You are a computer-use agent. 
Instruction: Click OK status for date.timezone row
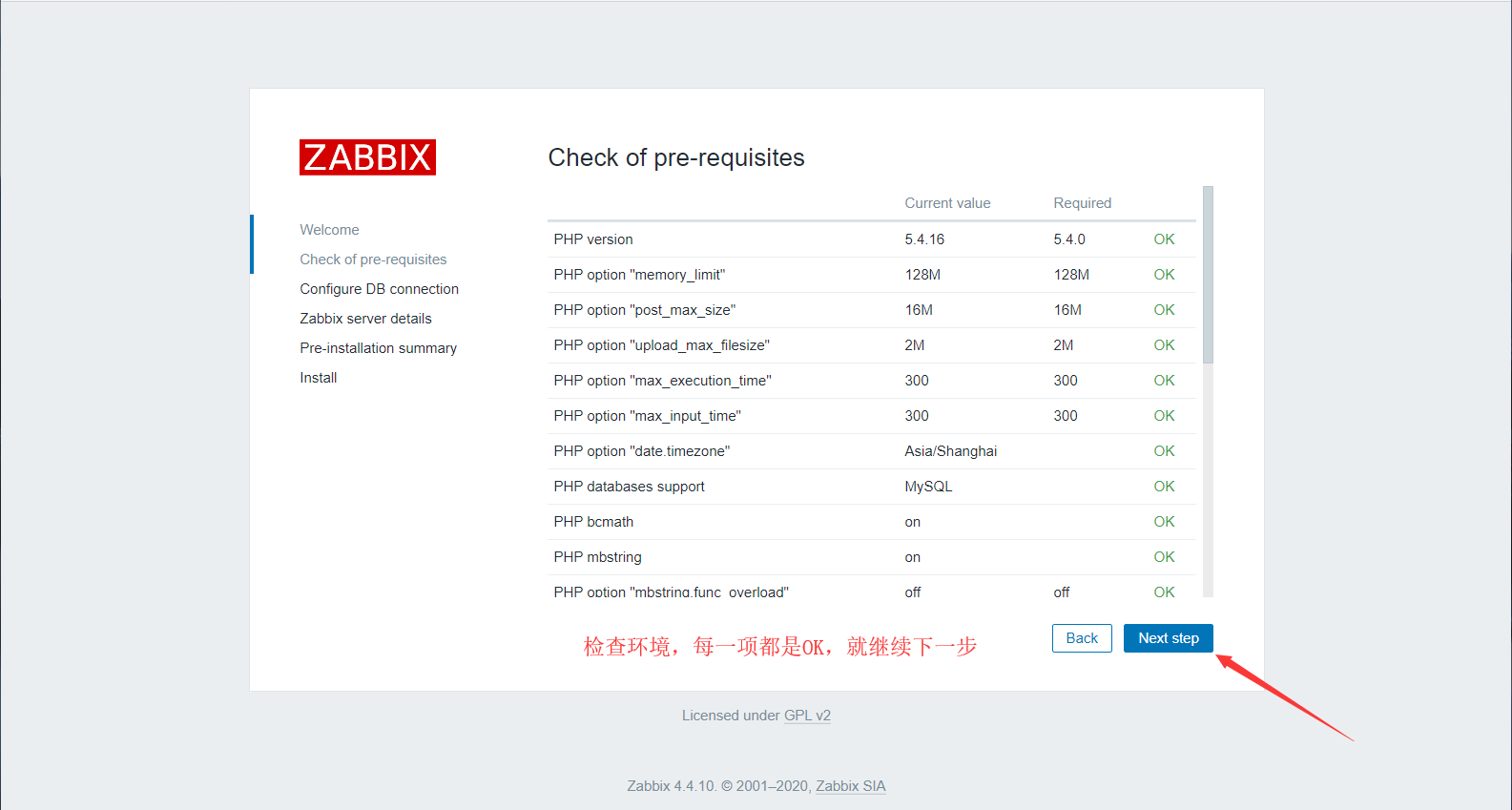[1164, 451]
